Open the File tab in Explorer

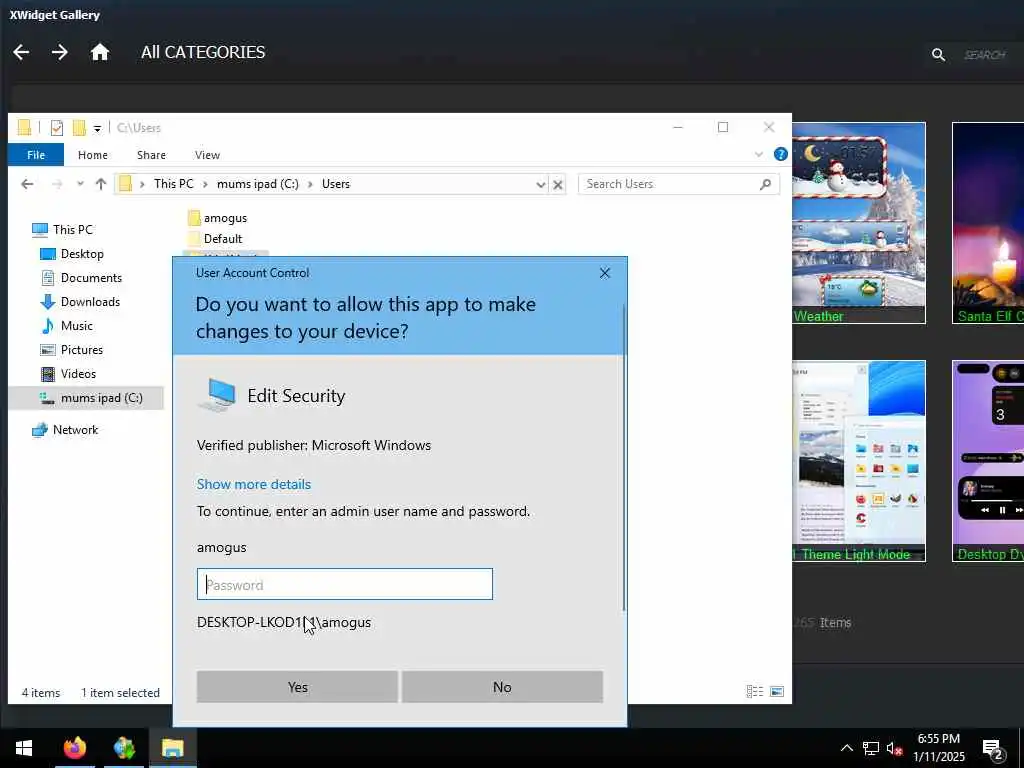point(36,155)
